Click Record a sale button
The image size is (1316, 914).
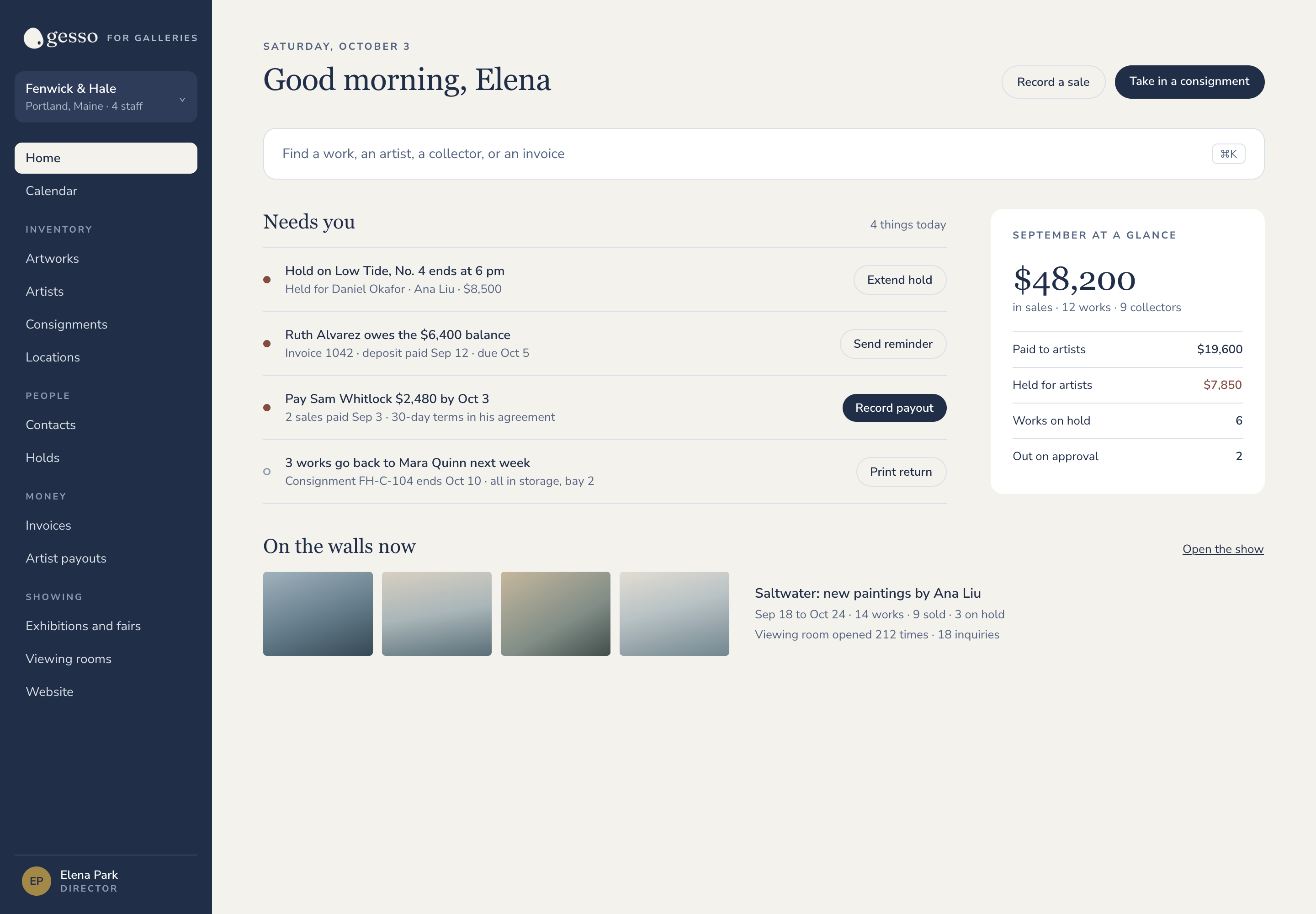coord(1053,82)
